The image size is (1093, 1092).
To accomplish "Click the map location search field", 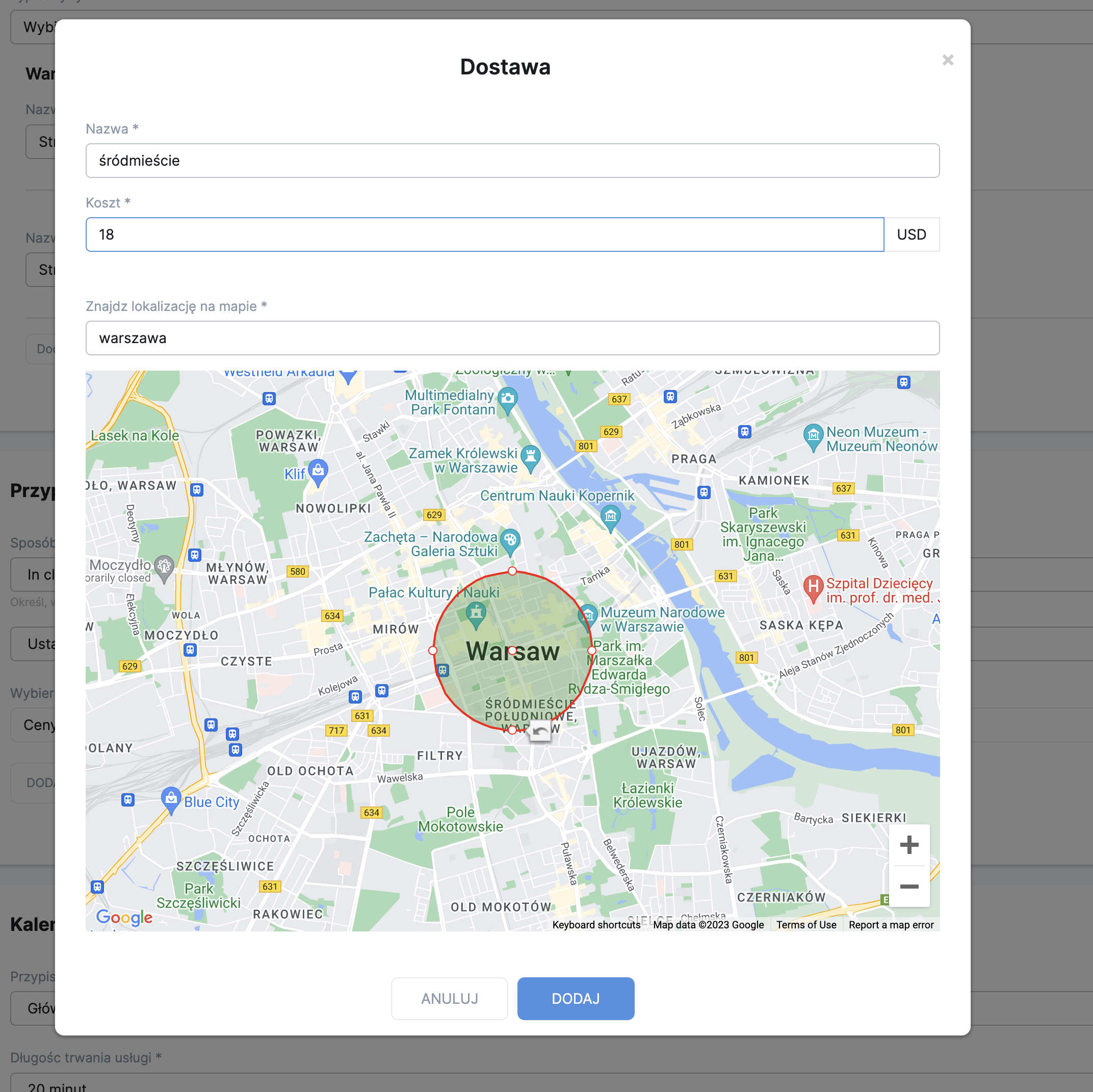I will tap(512, 339).
